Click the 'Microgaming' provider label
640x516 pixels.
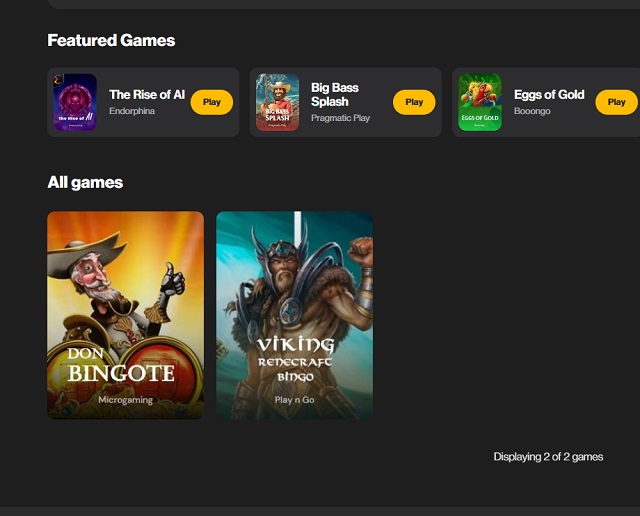[126, 400]
